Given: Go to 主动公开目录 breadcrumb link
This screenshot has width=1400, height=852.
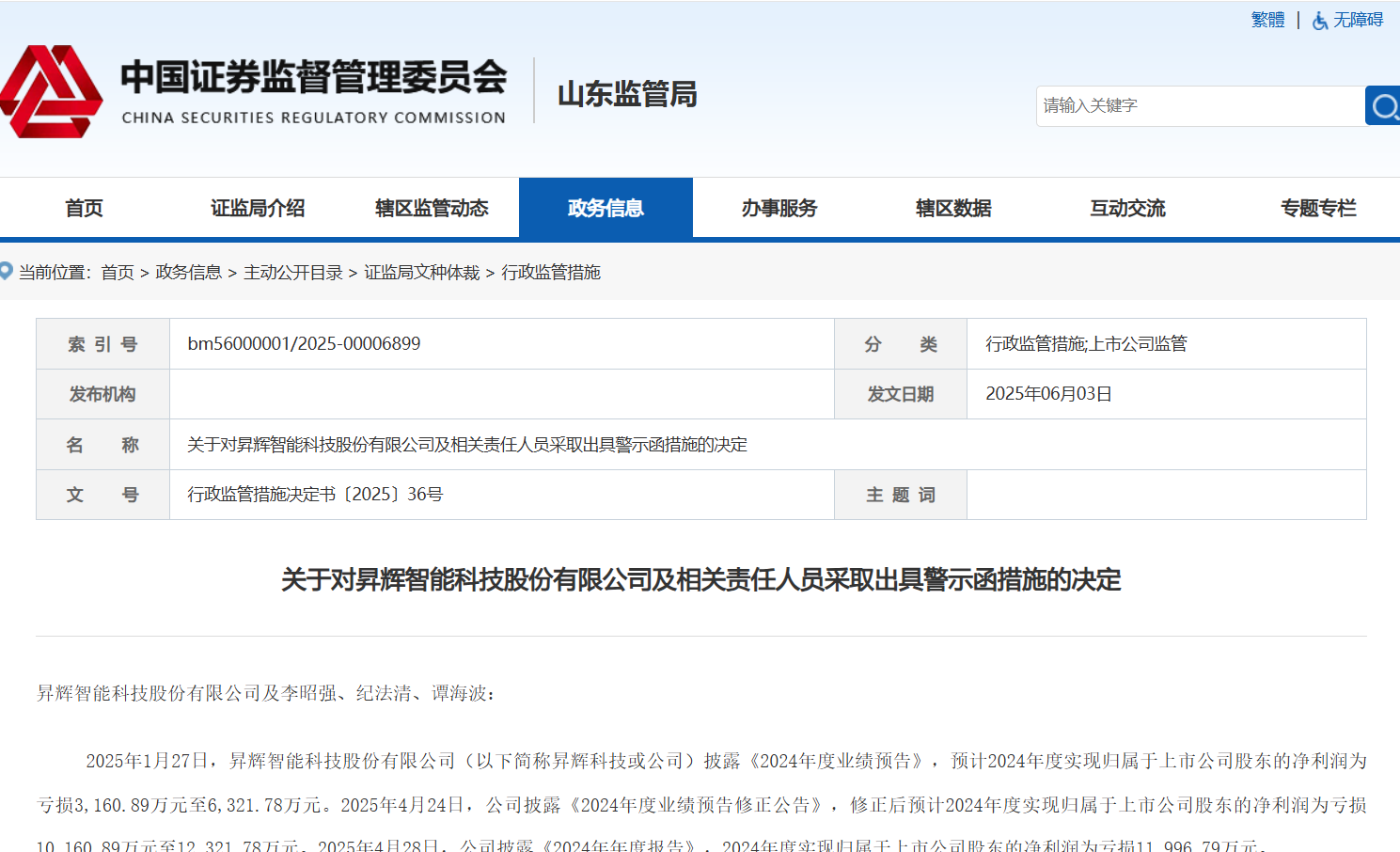Looking at the screenshot, I should (x=293, y=273).
